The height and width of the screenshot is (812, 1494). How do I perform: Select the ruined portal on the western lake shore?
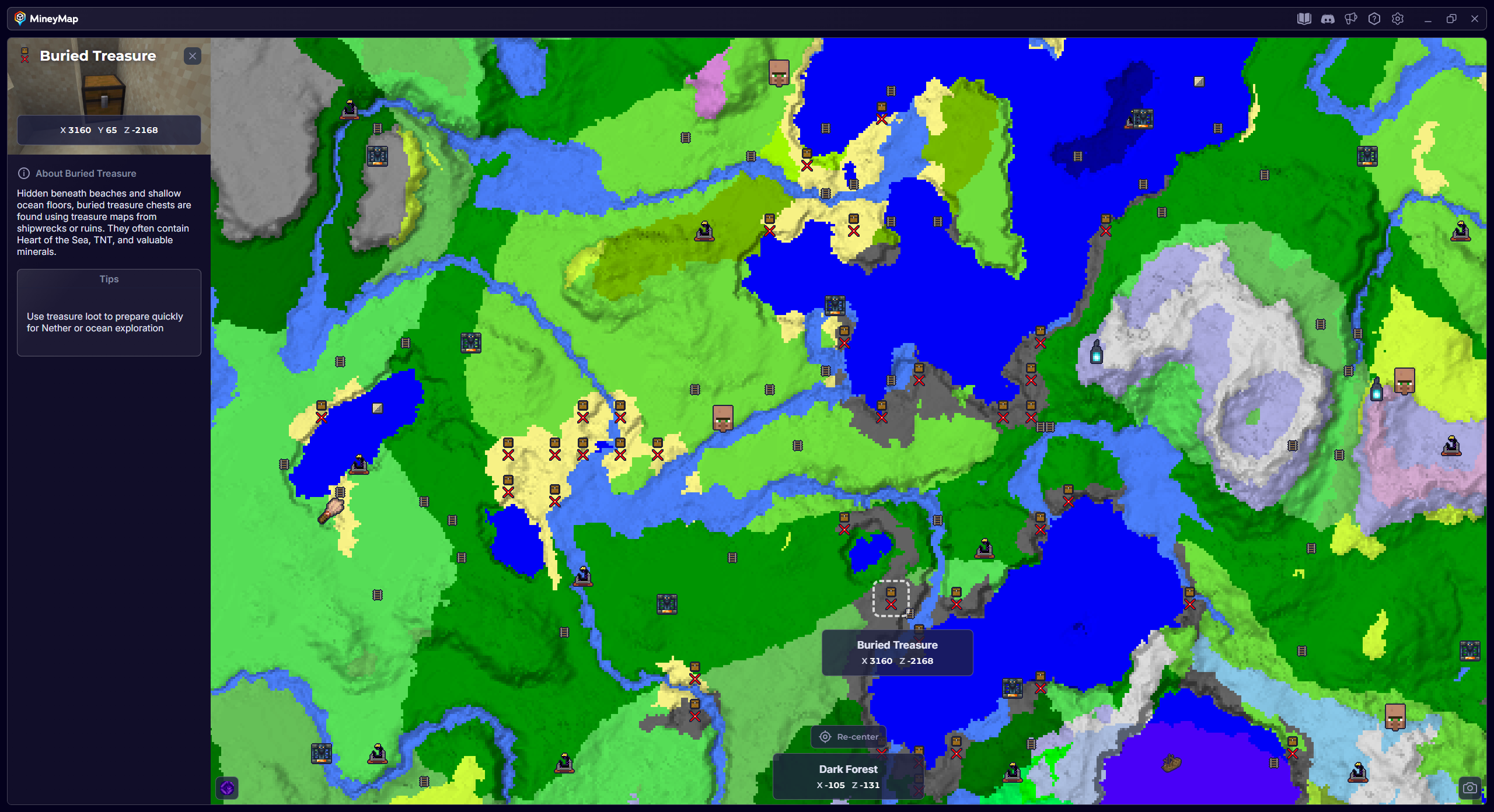click(x=359, y=464)
